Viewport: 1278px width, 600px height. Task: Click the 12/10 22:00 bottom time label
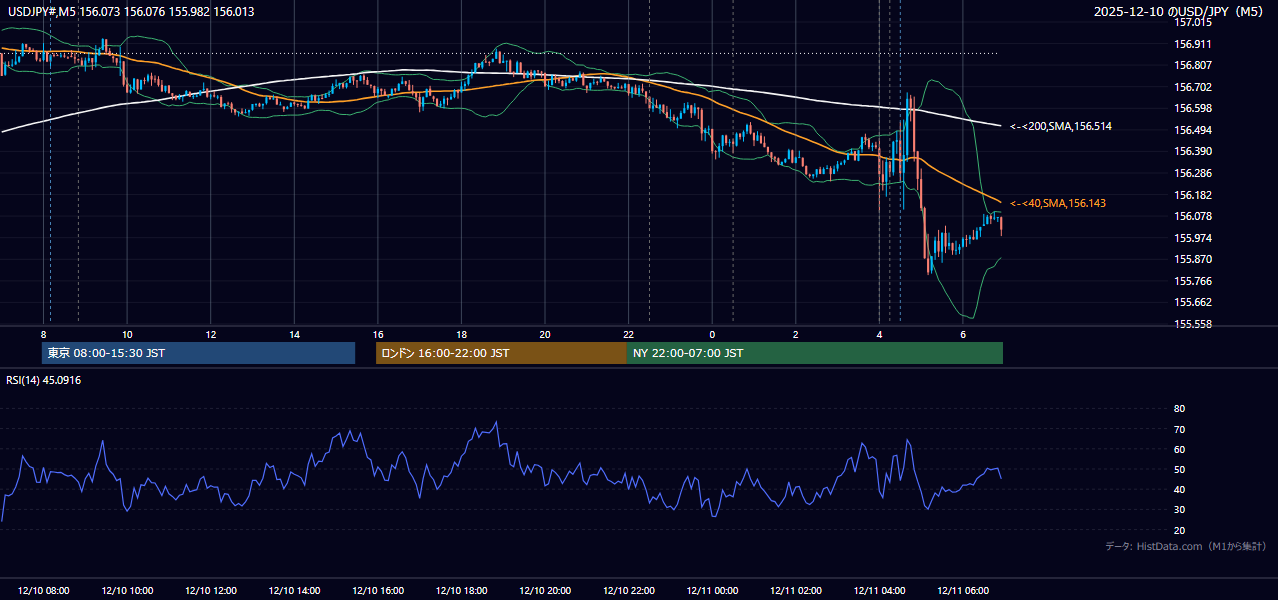[x=628, y=591]
